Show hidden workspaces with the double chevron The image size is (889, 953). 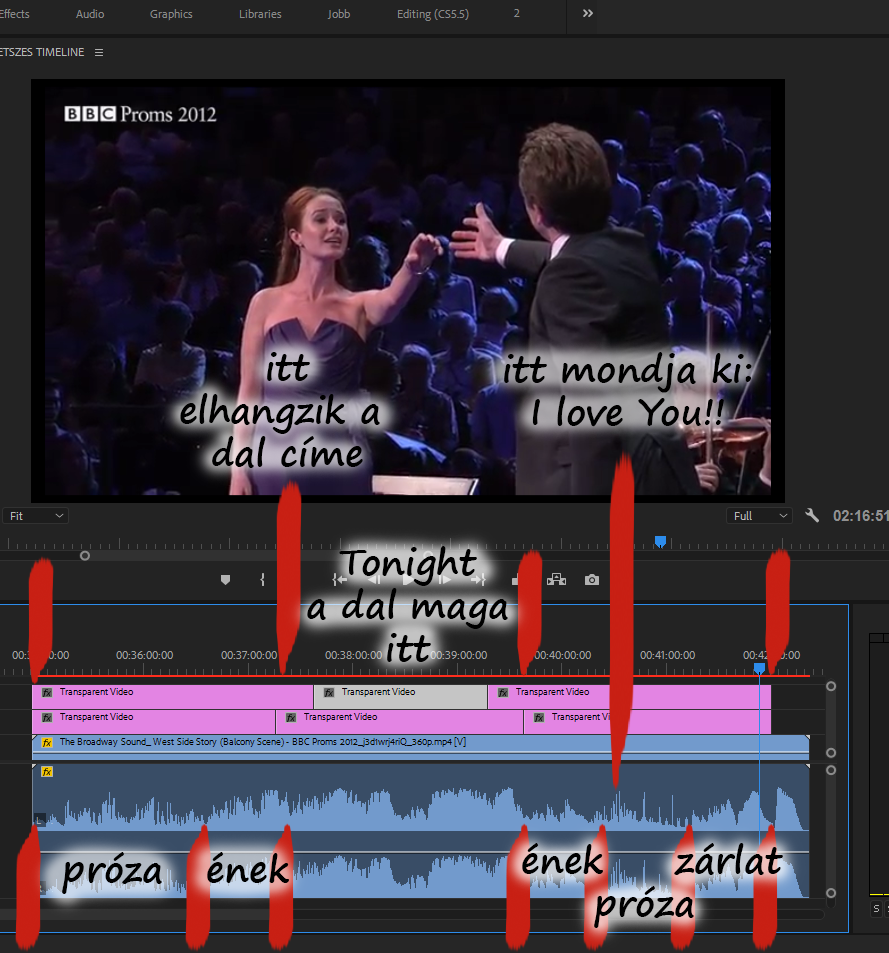pyautogui.click(x=587, y=13)
